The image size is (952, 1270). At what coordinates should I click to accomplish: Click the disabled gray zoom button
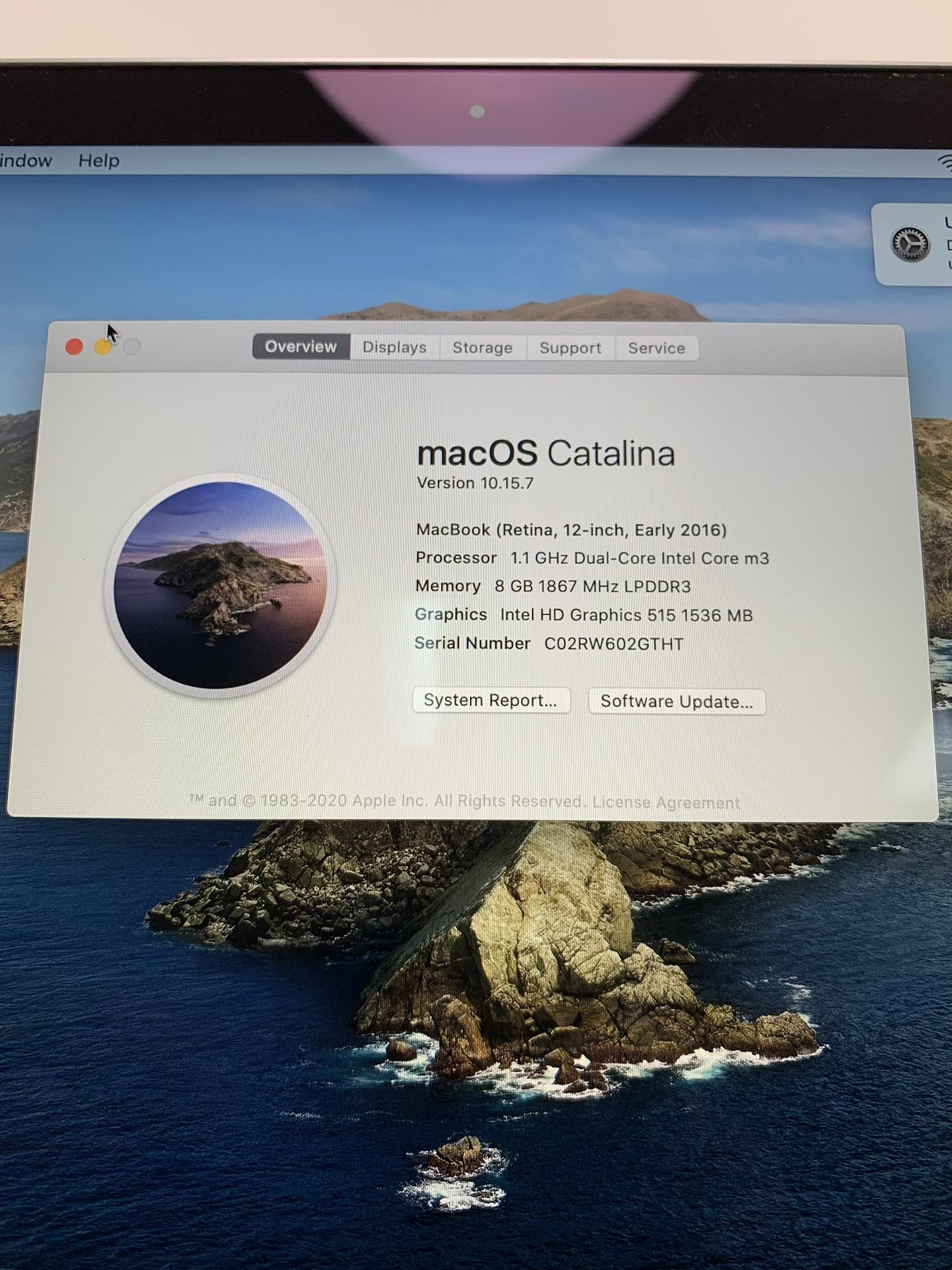pos(132,347)
